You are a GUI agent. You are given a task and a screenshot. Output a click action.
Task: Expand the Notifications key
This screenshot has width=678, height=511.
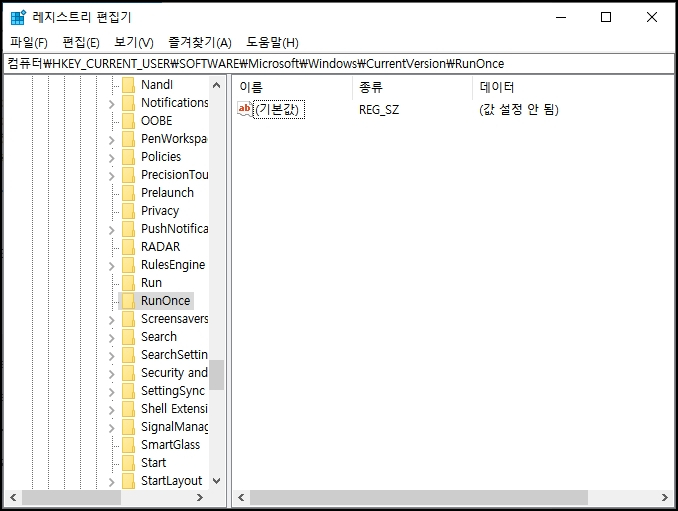(112, 104)
